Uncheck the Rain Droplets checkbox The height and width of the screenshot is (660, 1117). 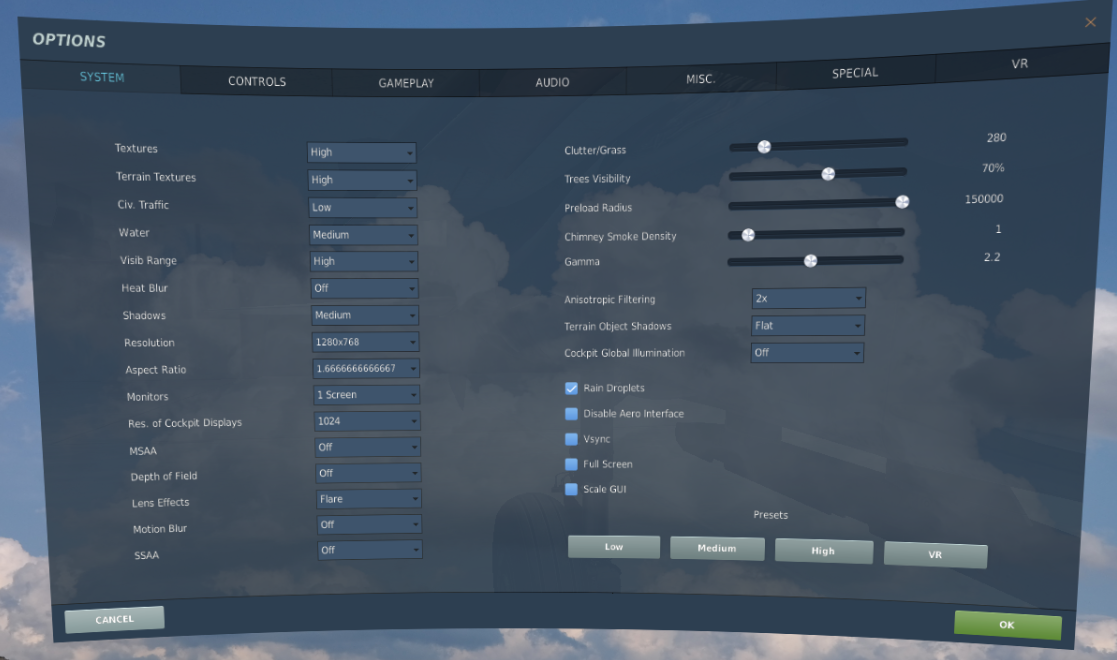(x=571, y=388)
